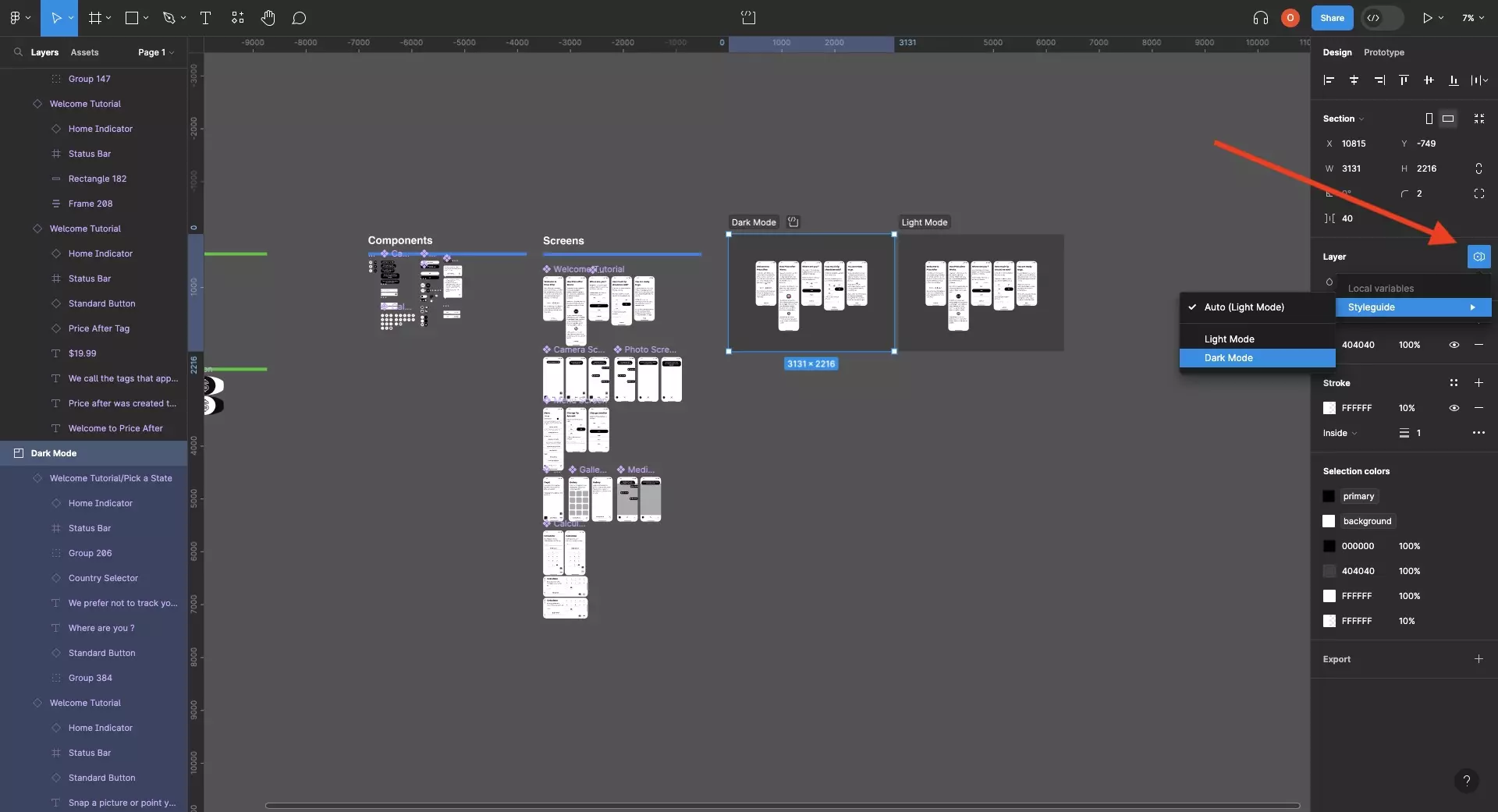Switch section to portrait orientation

click(1429, 119)
